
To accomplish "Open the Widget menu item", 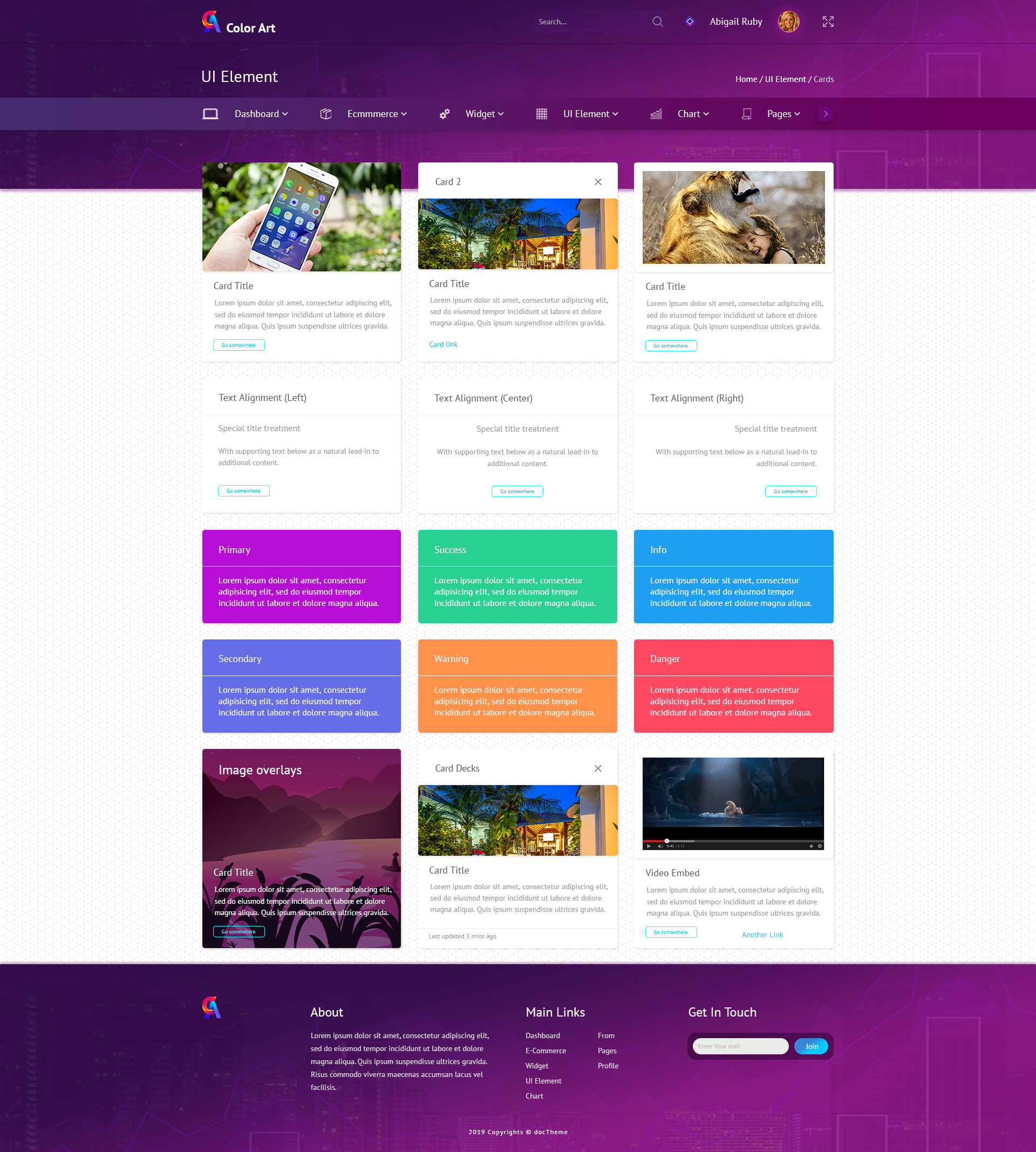I will 484,114.
